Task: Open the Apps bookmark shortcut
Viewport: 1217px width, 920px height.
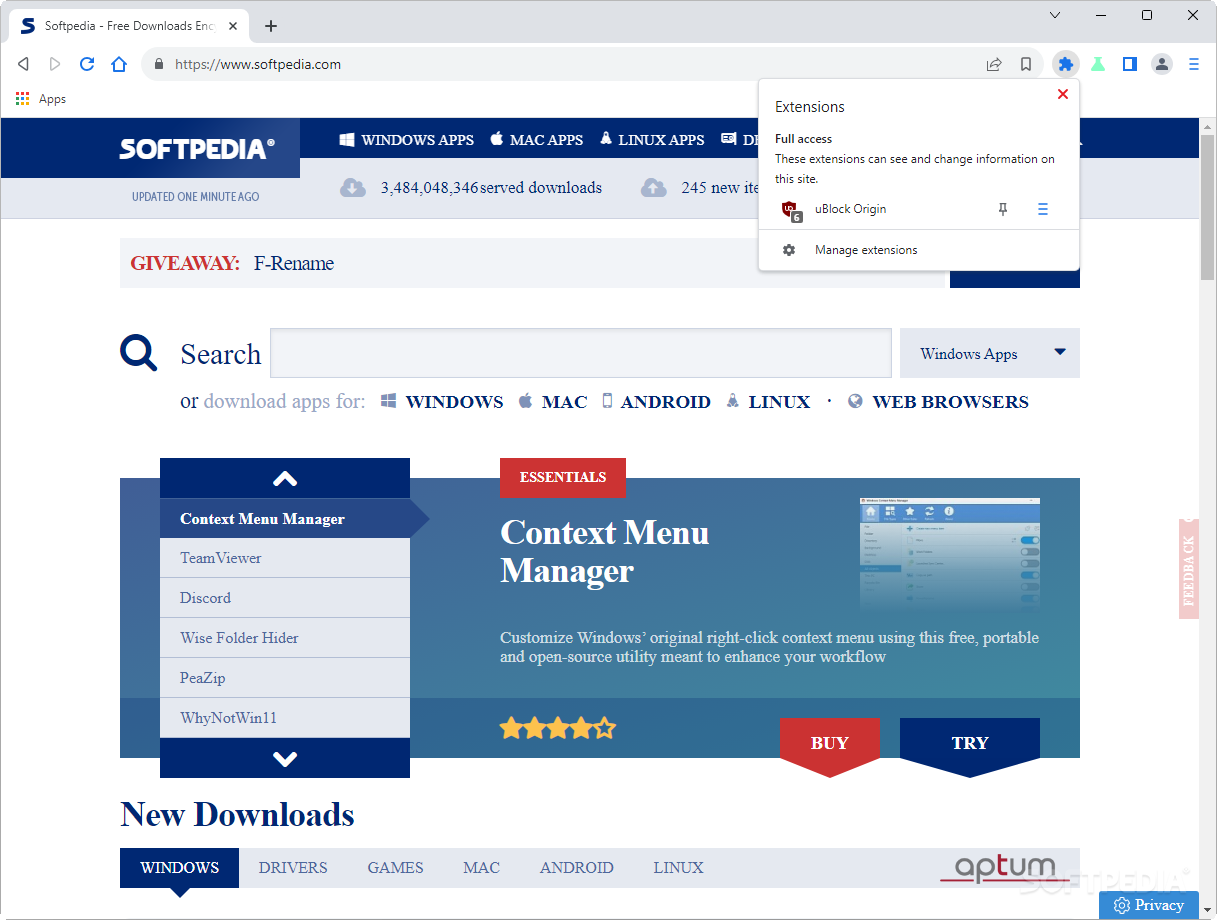Action: [41, 99]
